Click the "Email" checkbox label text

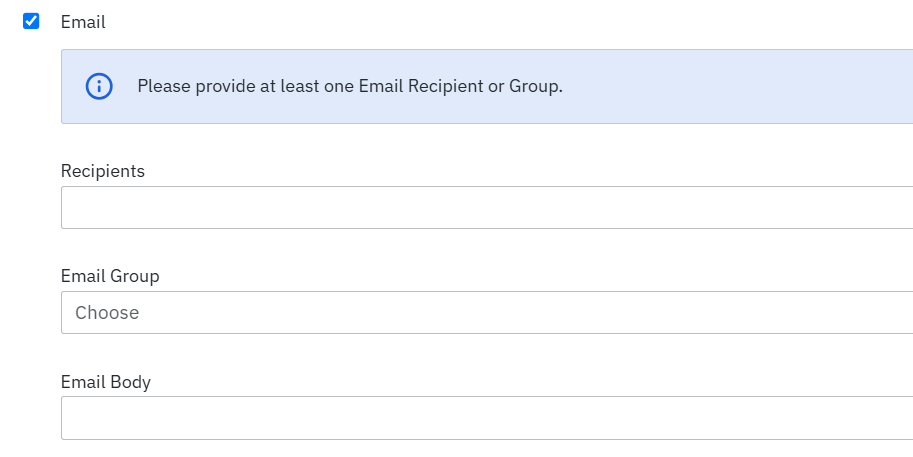(x=83, y=22)
